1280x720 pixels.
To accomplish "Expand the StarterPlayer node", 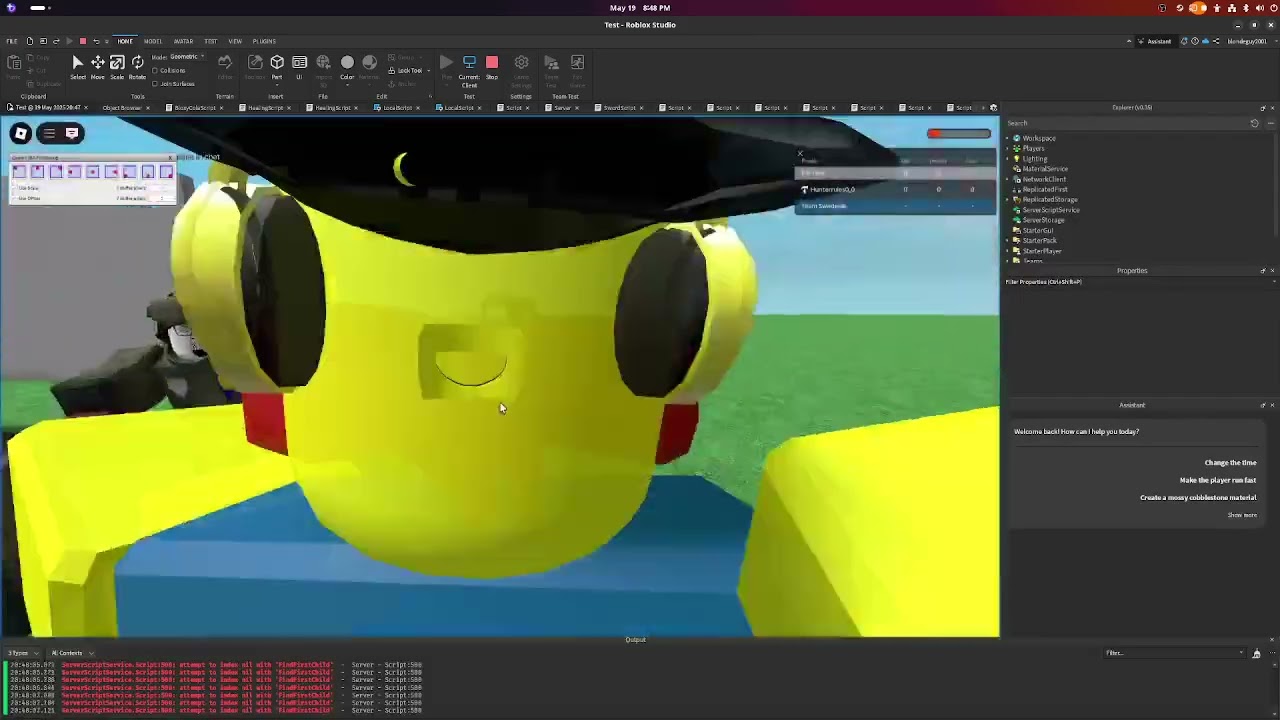I will coord(1009,251).
